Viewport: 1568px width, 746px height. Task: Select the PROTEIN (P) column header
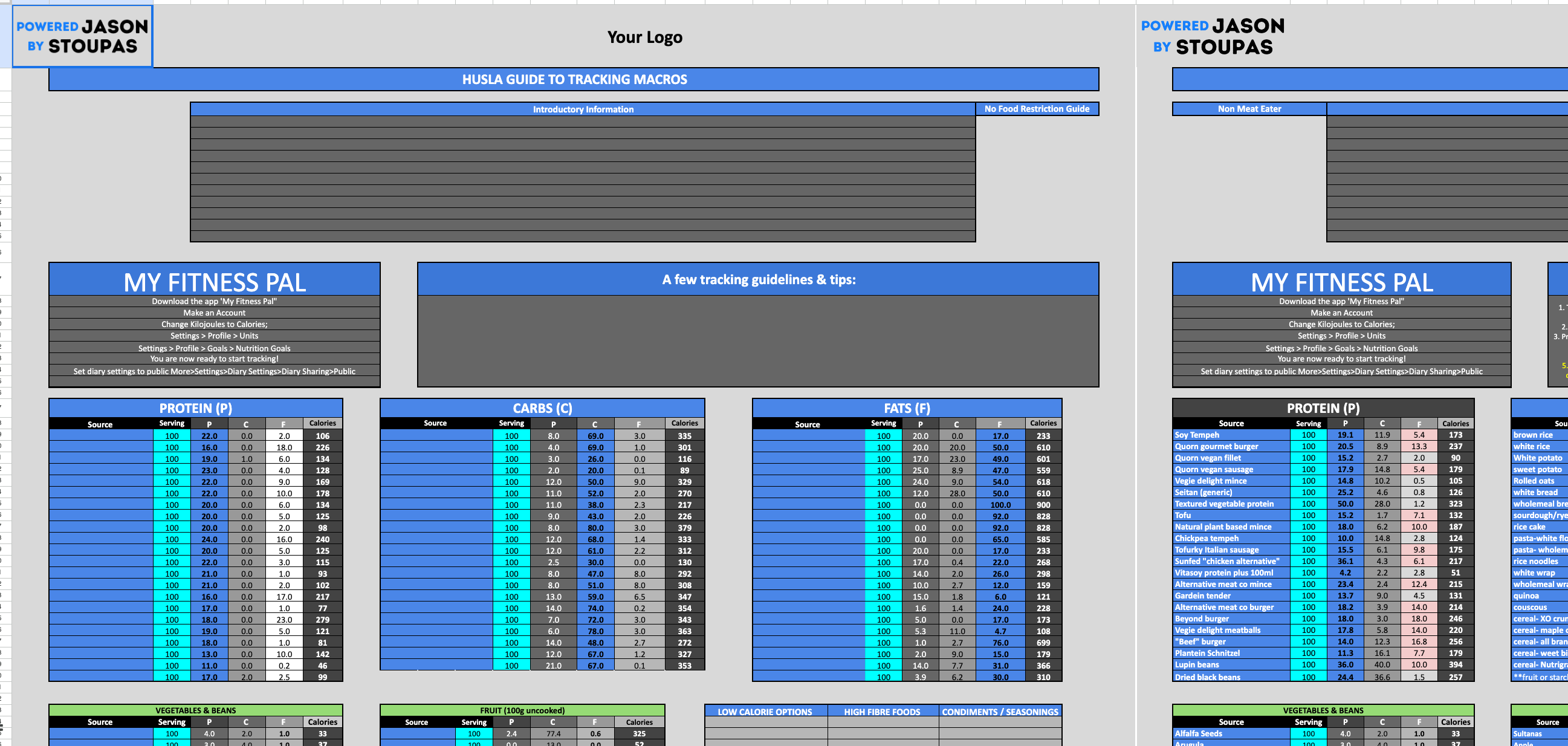pyautogui.click(x=196, y=408)
